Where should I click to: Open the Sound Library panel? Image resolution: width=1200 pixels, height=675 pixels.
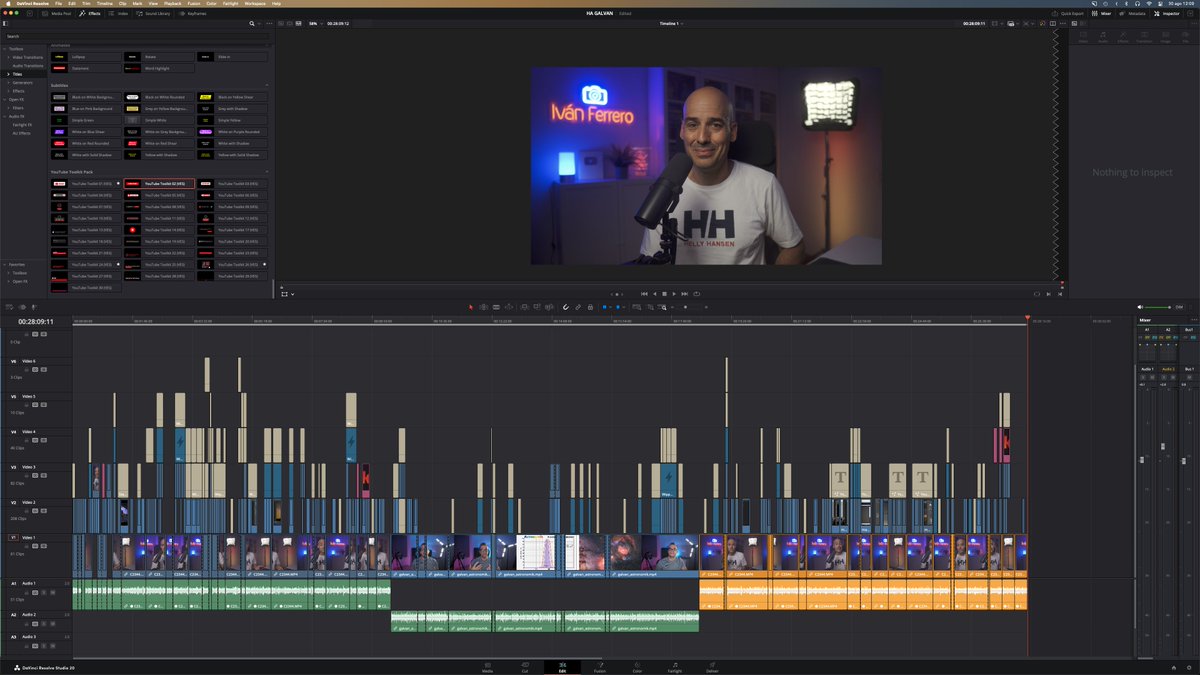(x=160, y=14)
